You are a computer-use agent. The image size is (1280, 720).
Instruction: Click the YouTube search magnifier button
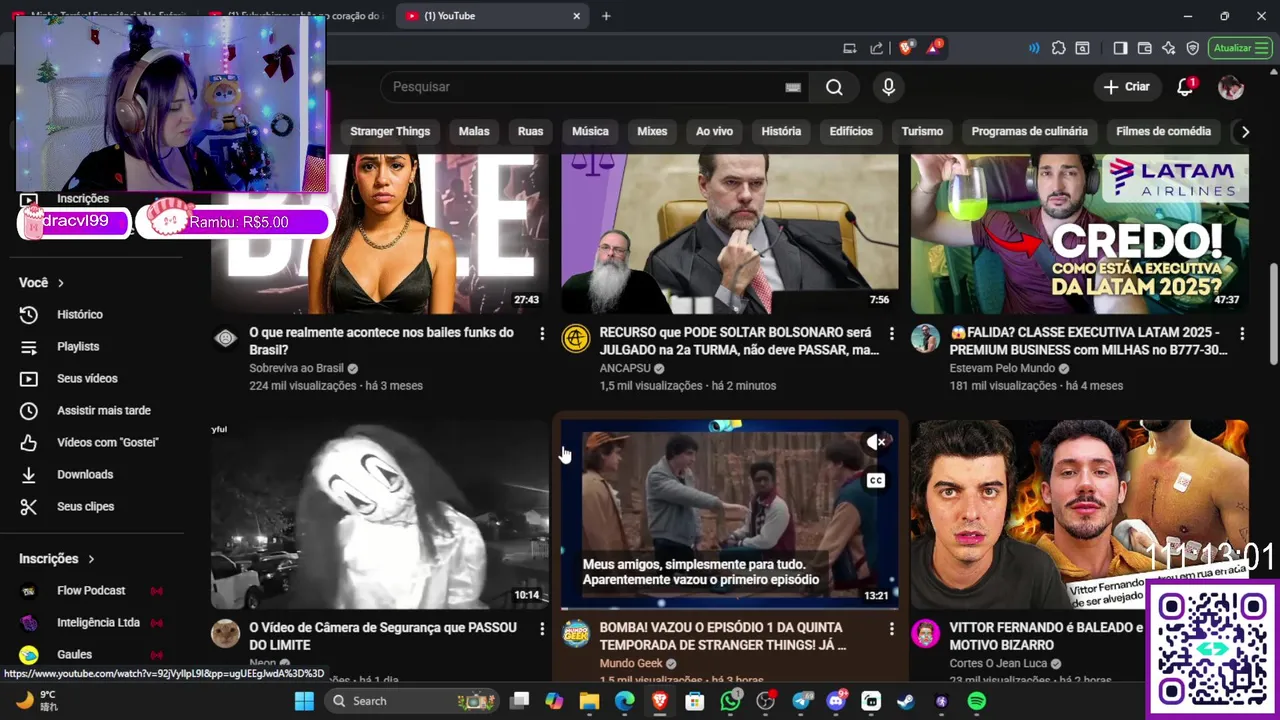(x=834, y=87)
